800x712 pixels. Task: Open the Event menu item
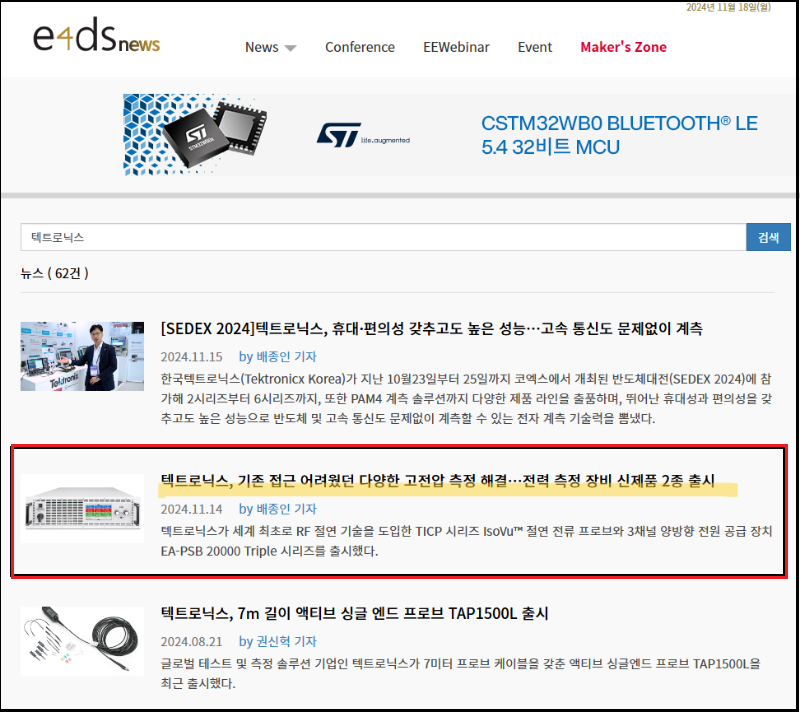click(535, 47)
